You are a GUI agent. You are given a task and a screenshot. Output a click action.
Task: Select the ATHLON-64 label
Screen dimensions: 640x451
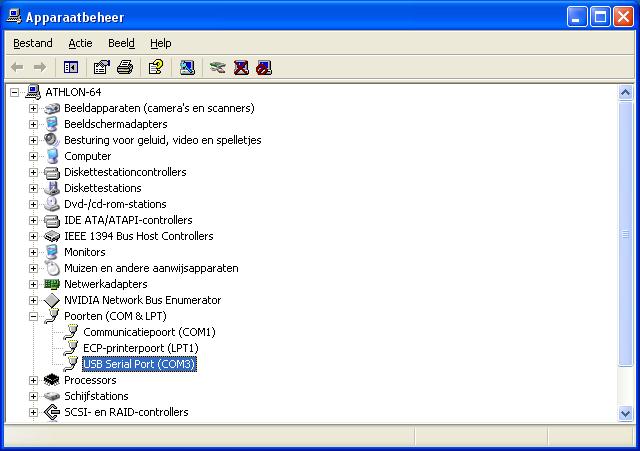click(x=73, y=92)
